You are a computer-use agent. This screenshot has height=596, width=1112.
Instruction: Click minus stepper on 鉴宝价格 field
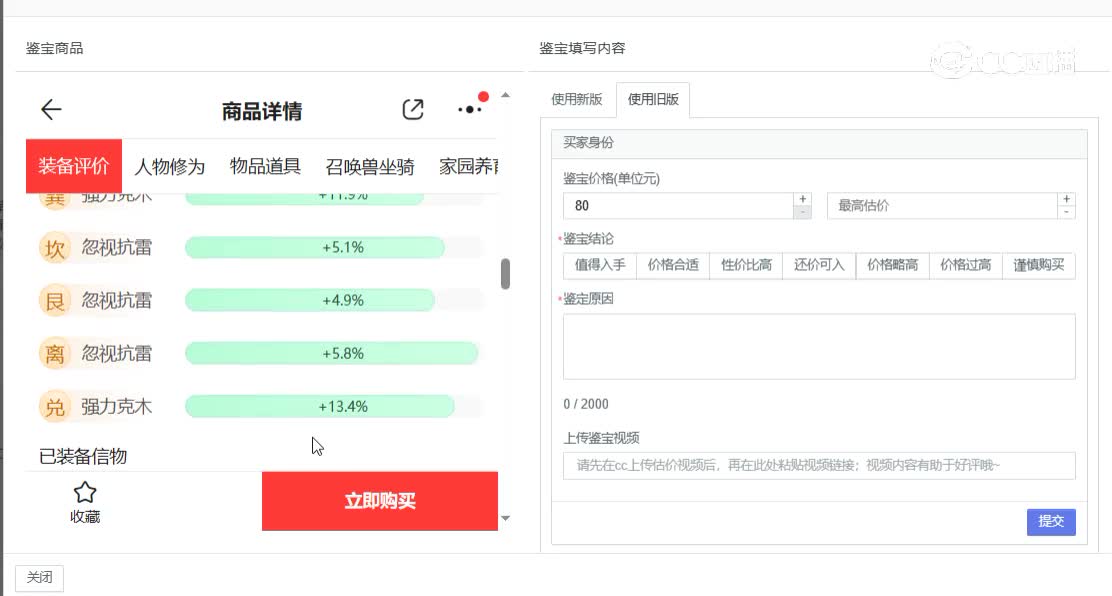[x=802, y=211]
